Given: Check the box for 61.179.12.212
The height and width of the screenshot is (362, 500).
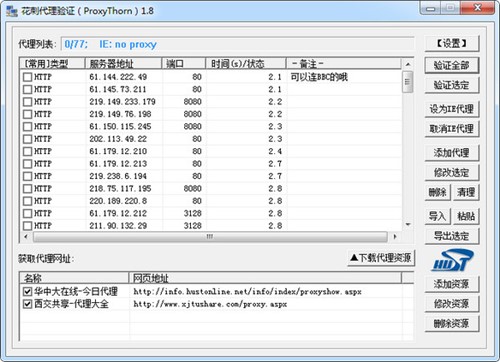Looking at the screenshot, I should pos(27,213).
